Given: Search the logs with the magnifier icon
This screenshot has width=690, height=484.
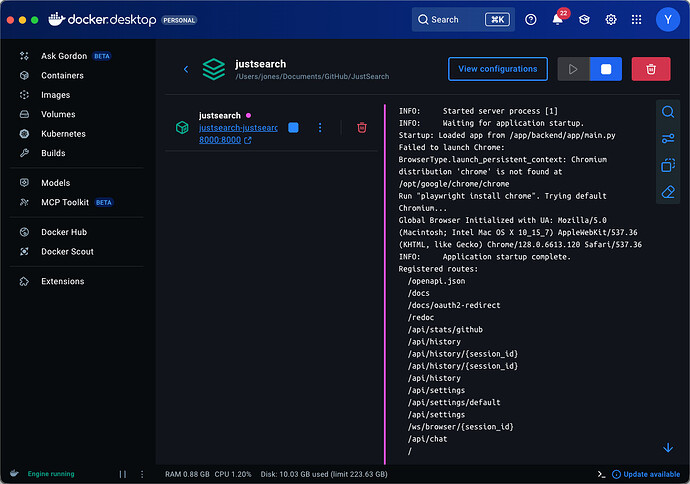Looking at the screenshot, I should point(668,112).
